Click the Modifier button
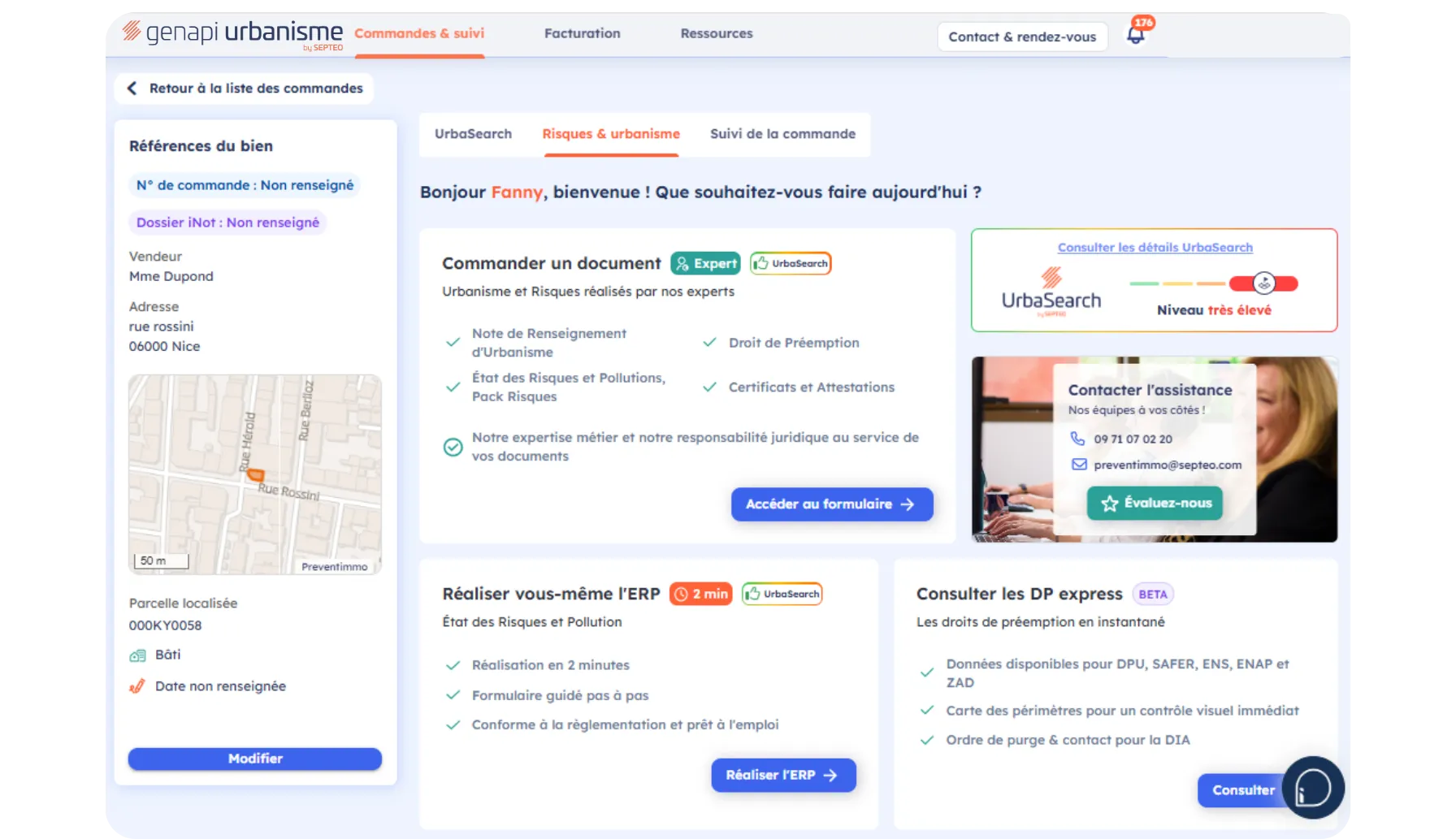The height and width of the screenshot is (839, 1456). [x=255, y=759]
